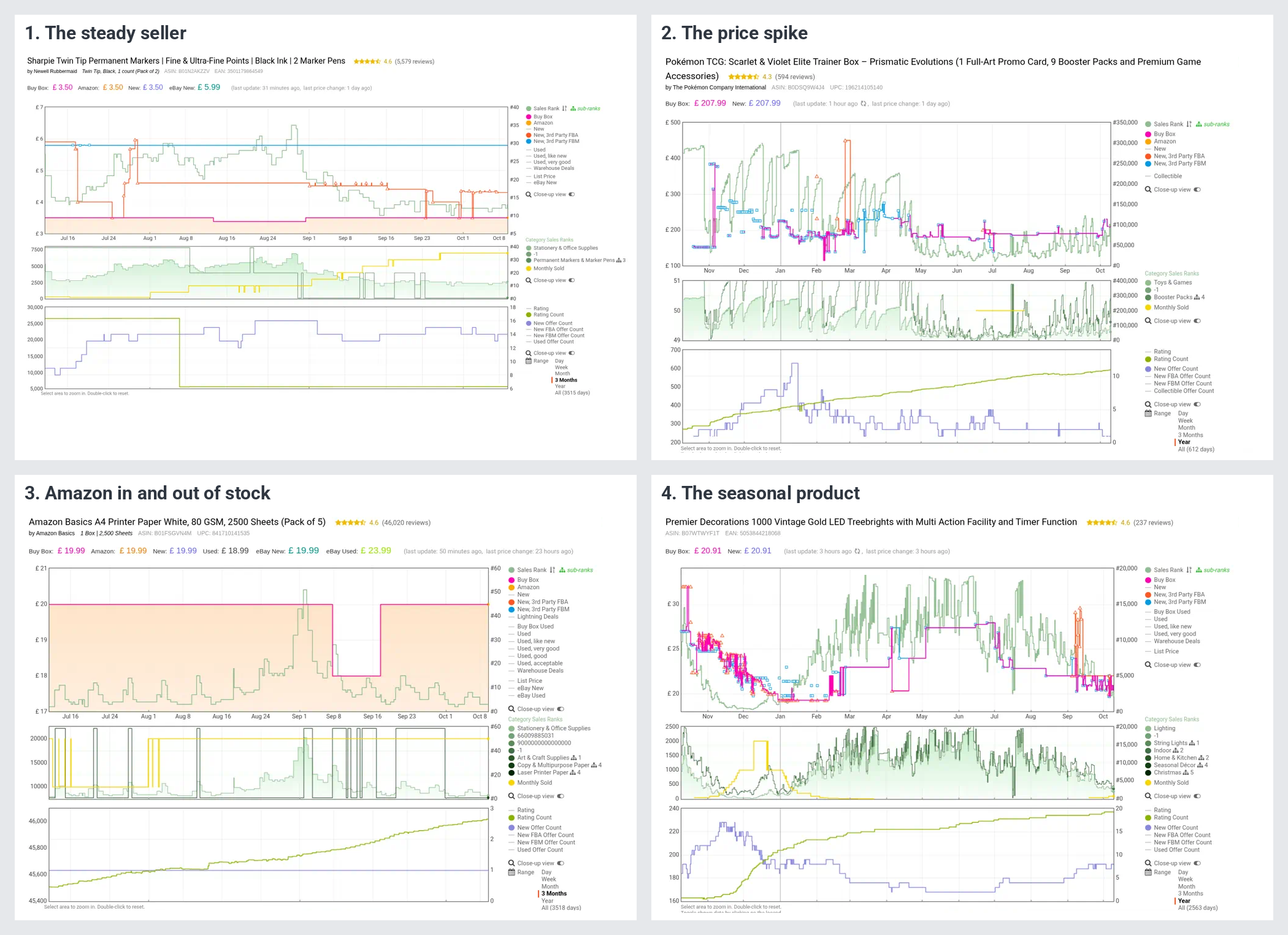Click the star rating icons of the Pokémon Elite Trainer Box
Image resolution: width=1288 pixels, height=935 pixels.
pos(743,77)
